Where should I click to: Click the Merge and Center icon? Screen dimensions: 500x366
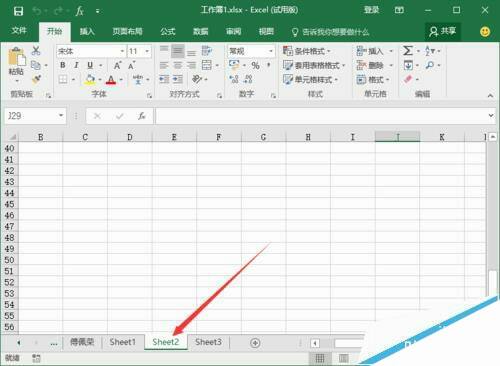(x=207, y=65)
